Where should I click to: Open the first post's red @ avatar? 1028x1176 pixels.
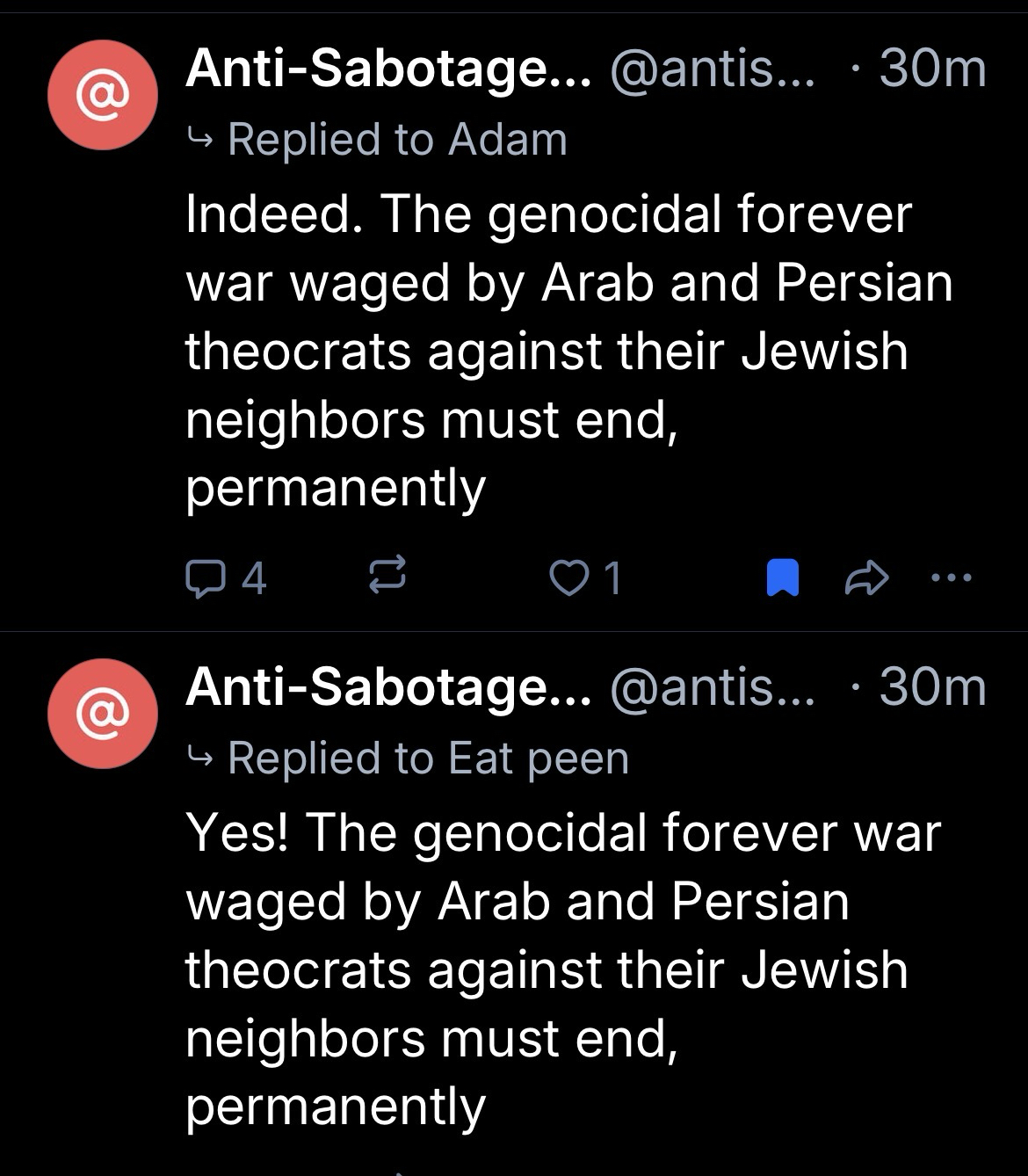[103, 94]
